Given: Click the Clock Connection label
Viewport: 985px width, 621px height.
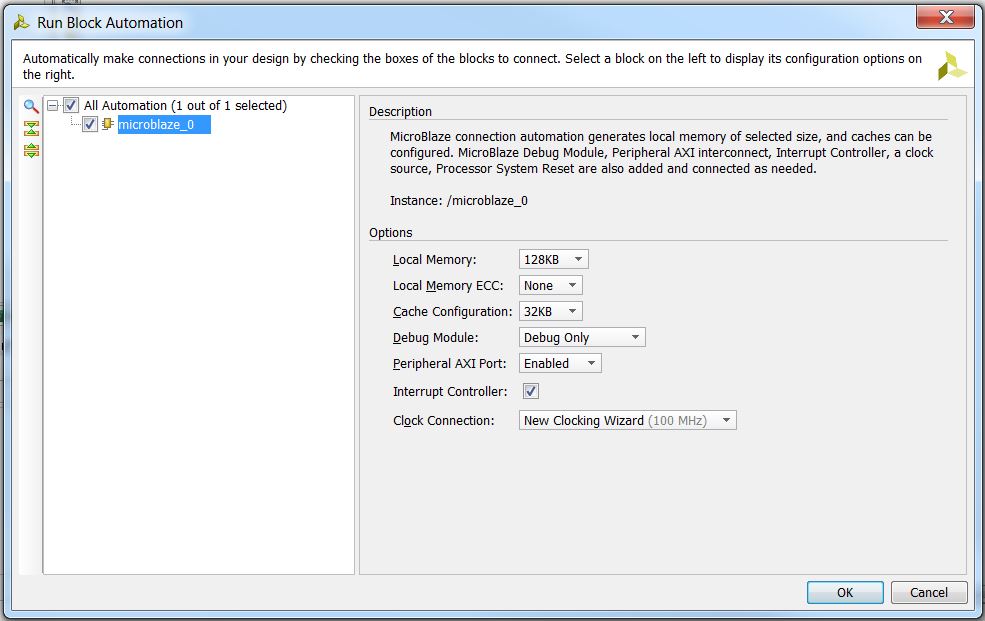Looking at the screenshot, I should pos(444,420).
